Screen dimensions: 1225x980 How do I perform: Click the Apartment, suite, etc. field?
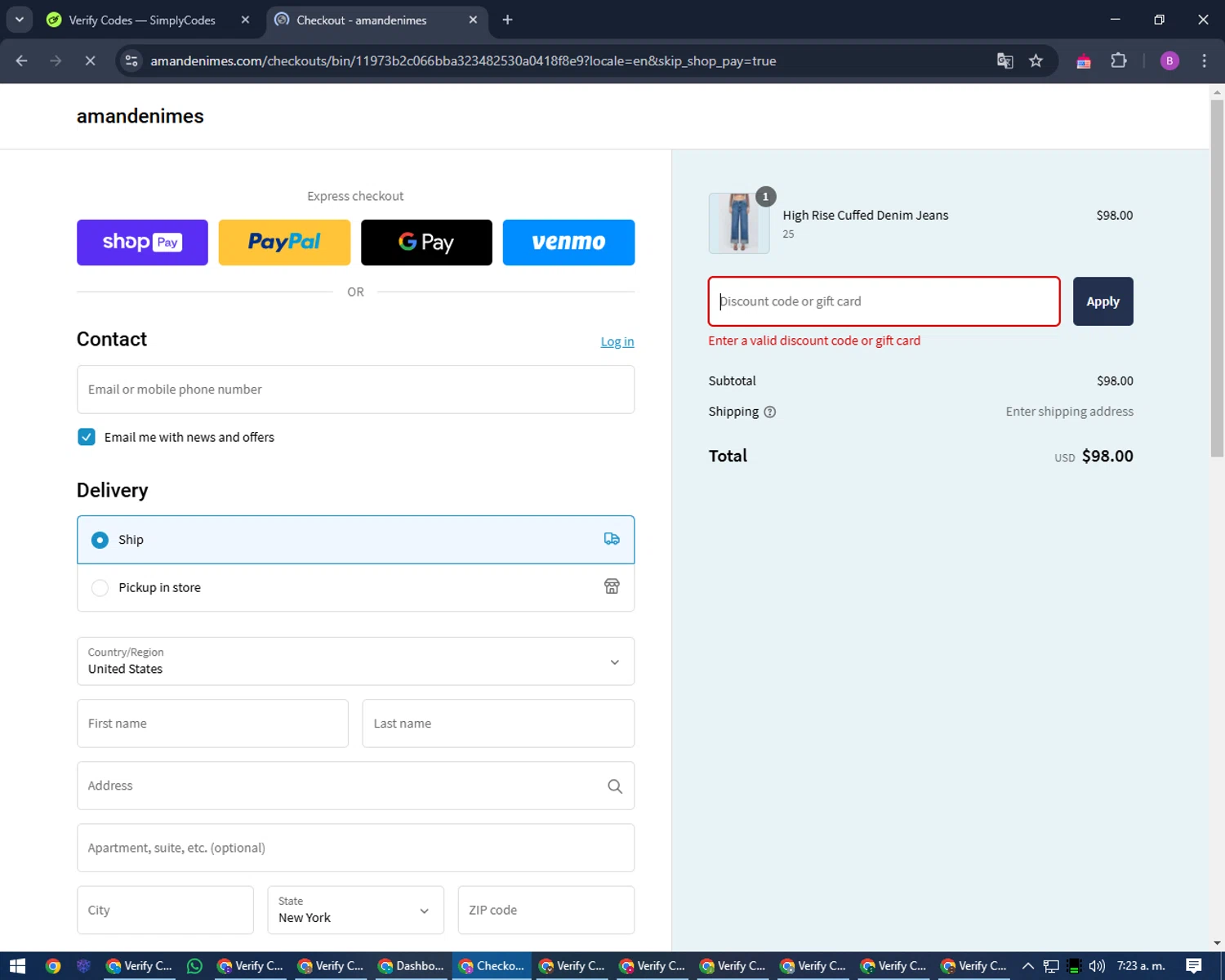tap(355, 848)
